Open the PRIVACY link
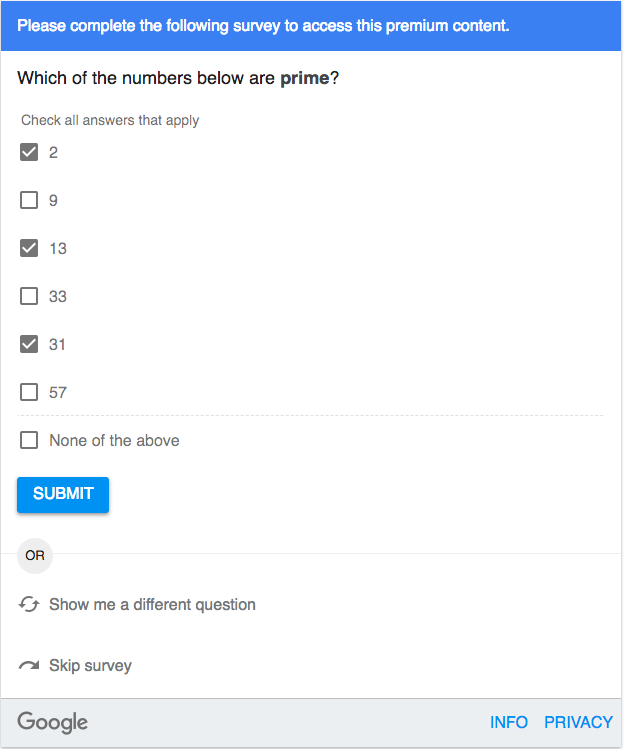Viewport: 624px width, 750px height. pyautogui.click(x=578, y=722)
